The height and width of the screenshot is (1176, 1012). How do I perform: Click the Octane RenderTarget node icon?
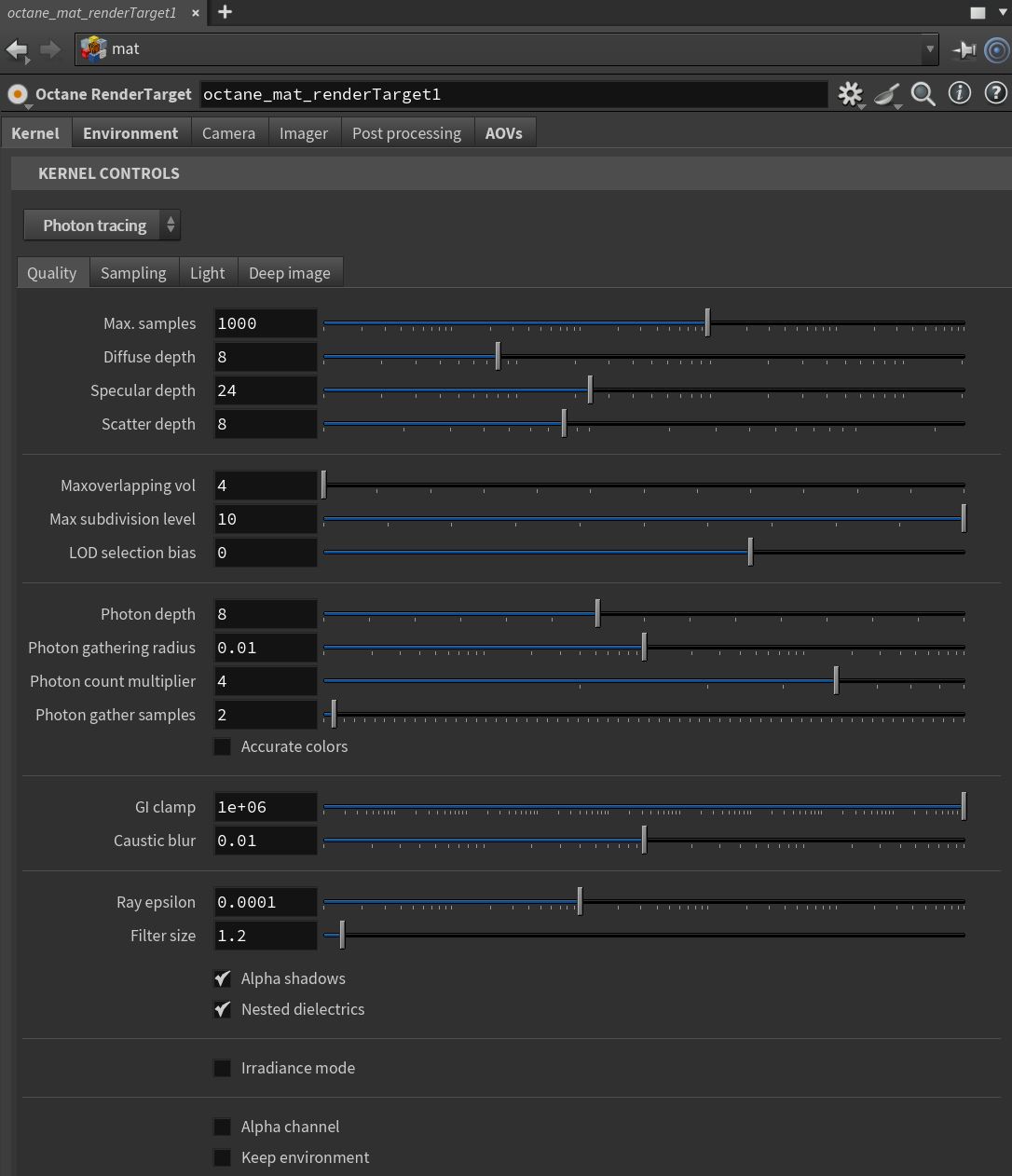pos(18,94)
